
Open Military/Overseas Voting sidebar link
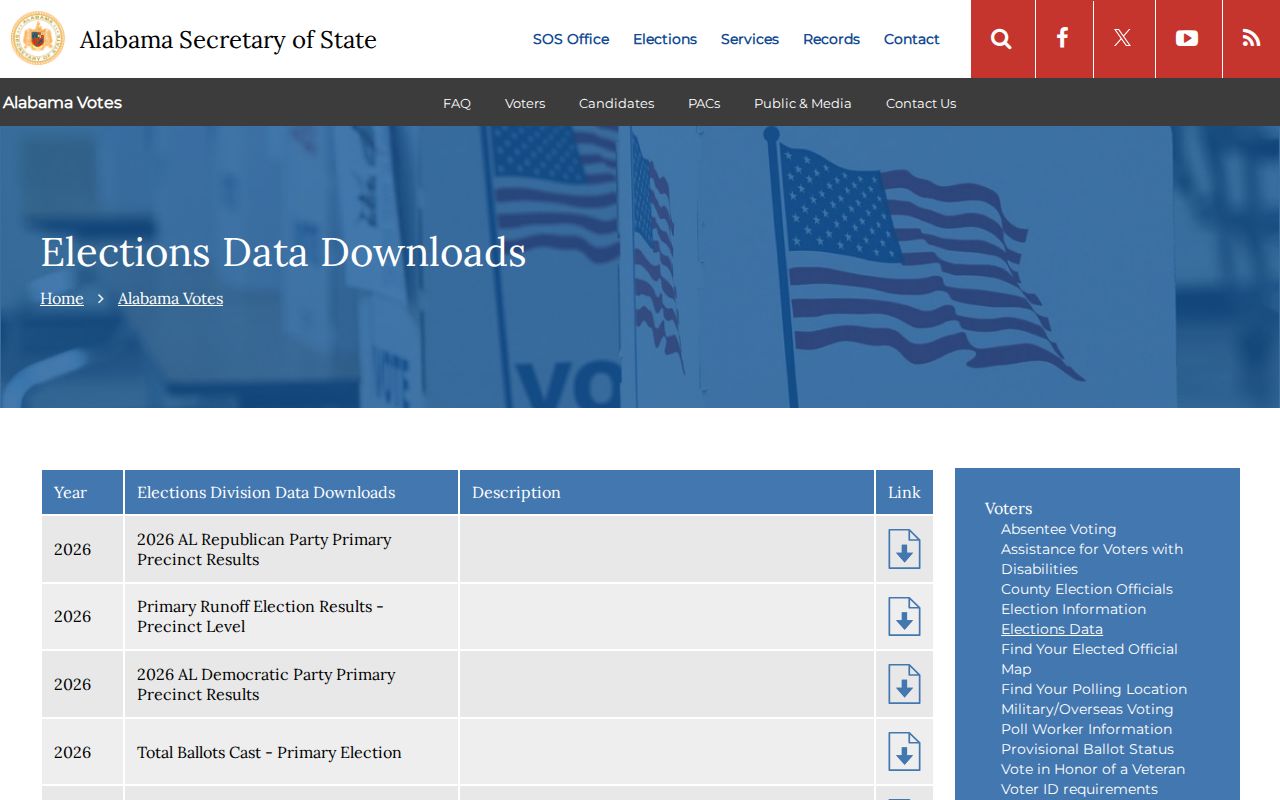click(x=1087, y=709)
